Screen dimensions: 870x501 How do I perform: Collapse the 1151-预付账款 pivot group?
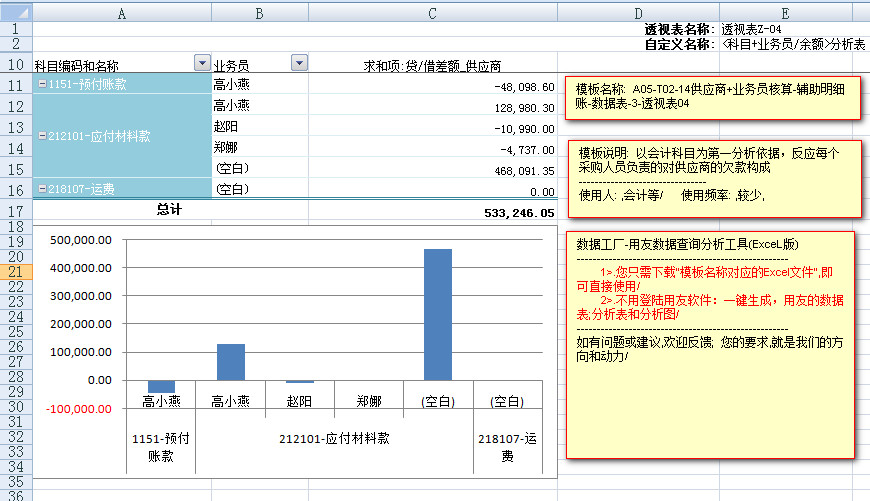tap(41, 85)
